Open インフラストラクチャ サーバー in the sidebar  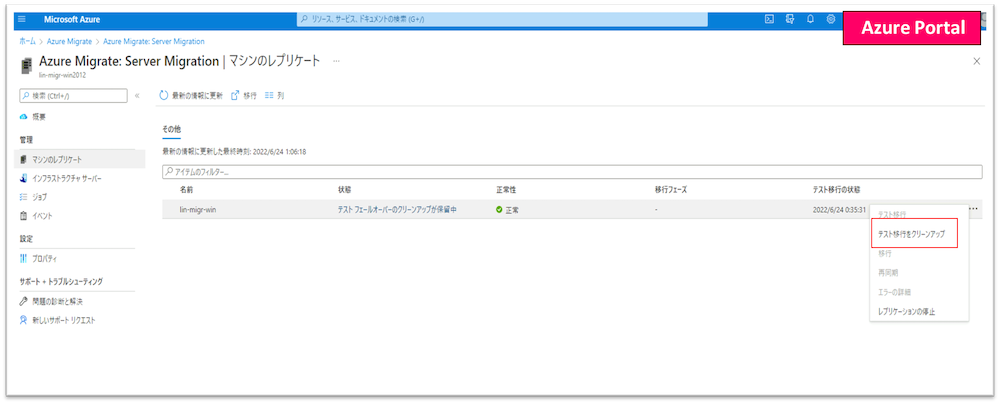(66, 178)
